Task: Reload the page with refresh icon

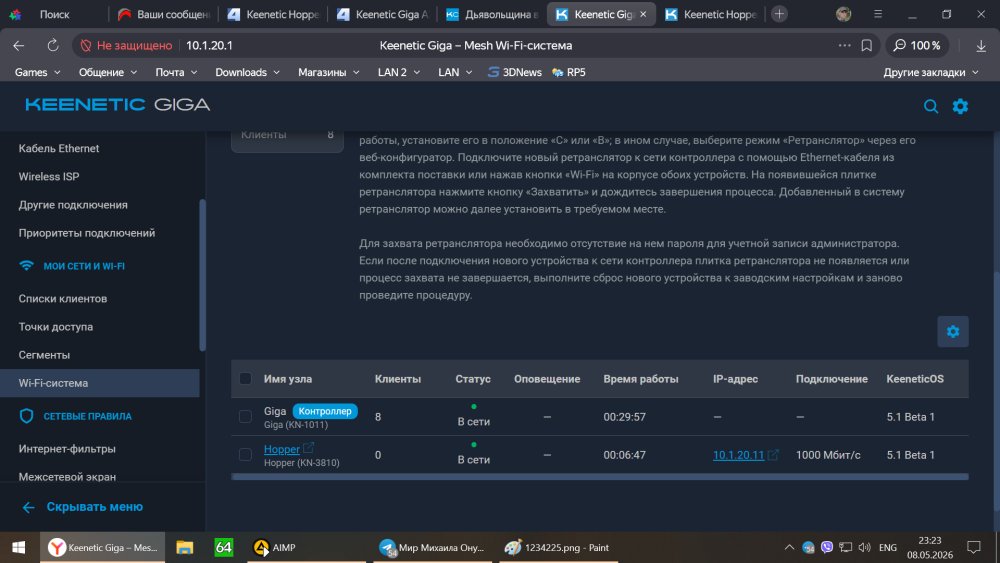Action: pos(53,45)
